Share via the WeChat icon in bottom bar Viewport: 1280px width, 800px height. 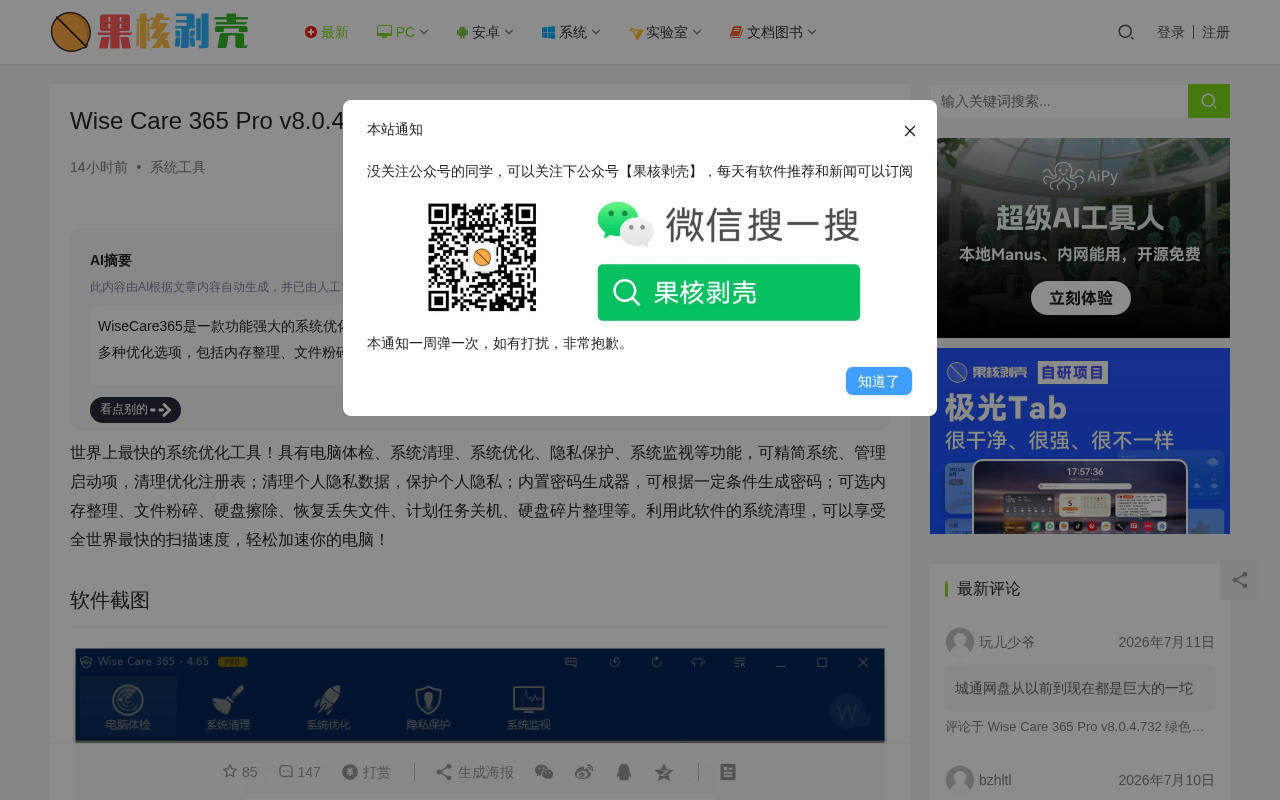[x=544, y=772]
